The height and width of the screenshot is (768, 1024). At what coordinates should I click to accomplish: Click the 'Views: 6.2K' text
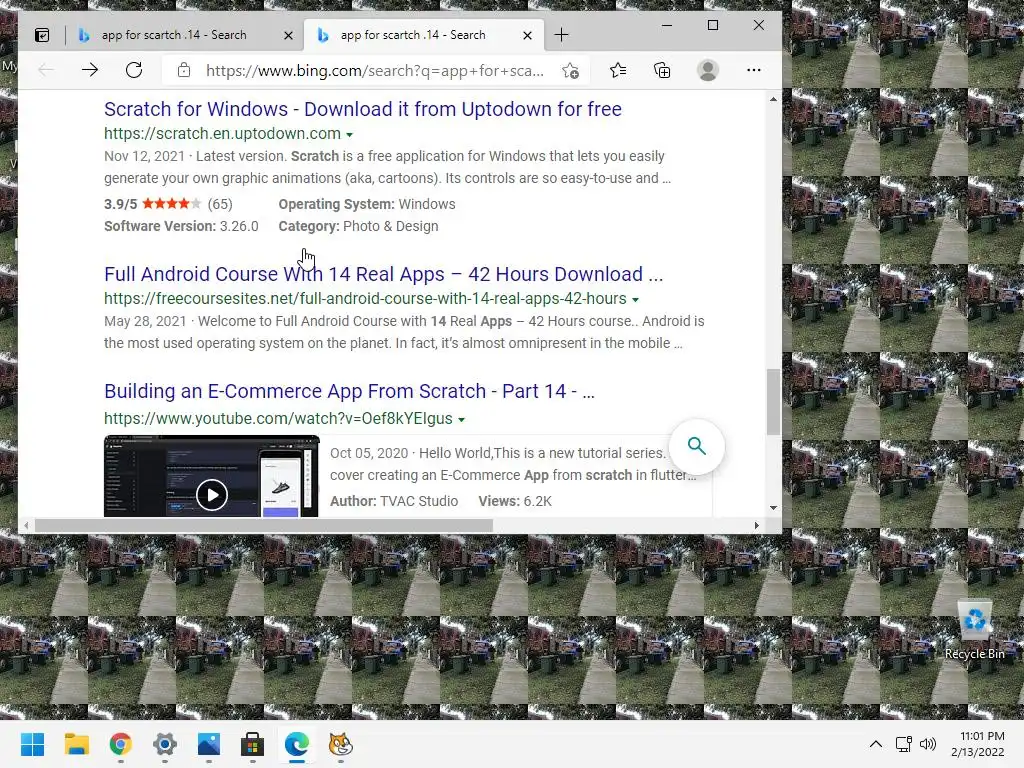tap(515, 501)
